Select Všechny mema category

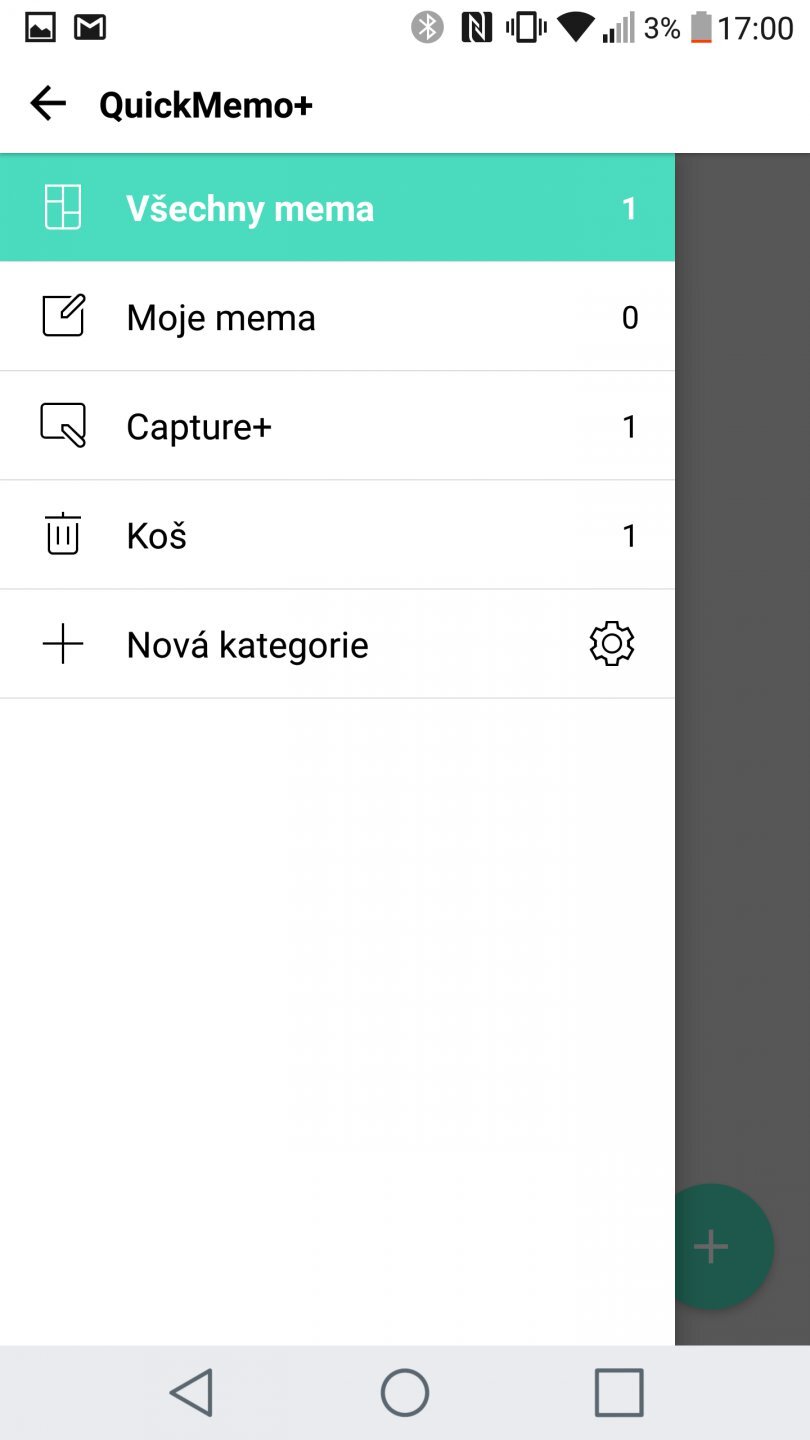click(x=250, y=208)
